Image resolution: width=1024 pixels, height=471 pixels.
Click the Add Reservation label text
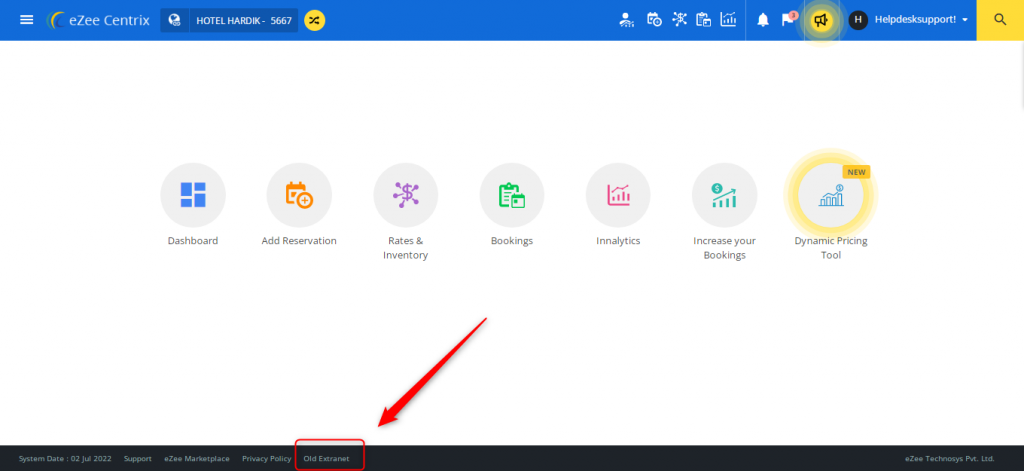(x=299, y=240)
